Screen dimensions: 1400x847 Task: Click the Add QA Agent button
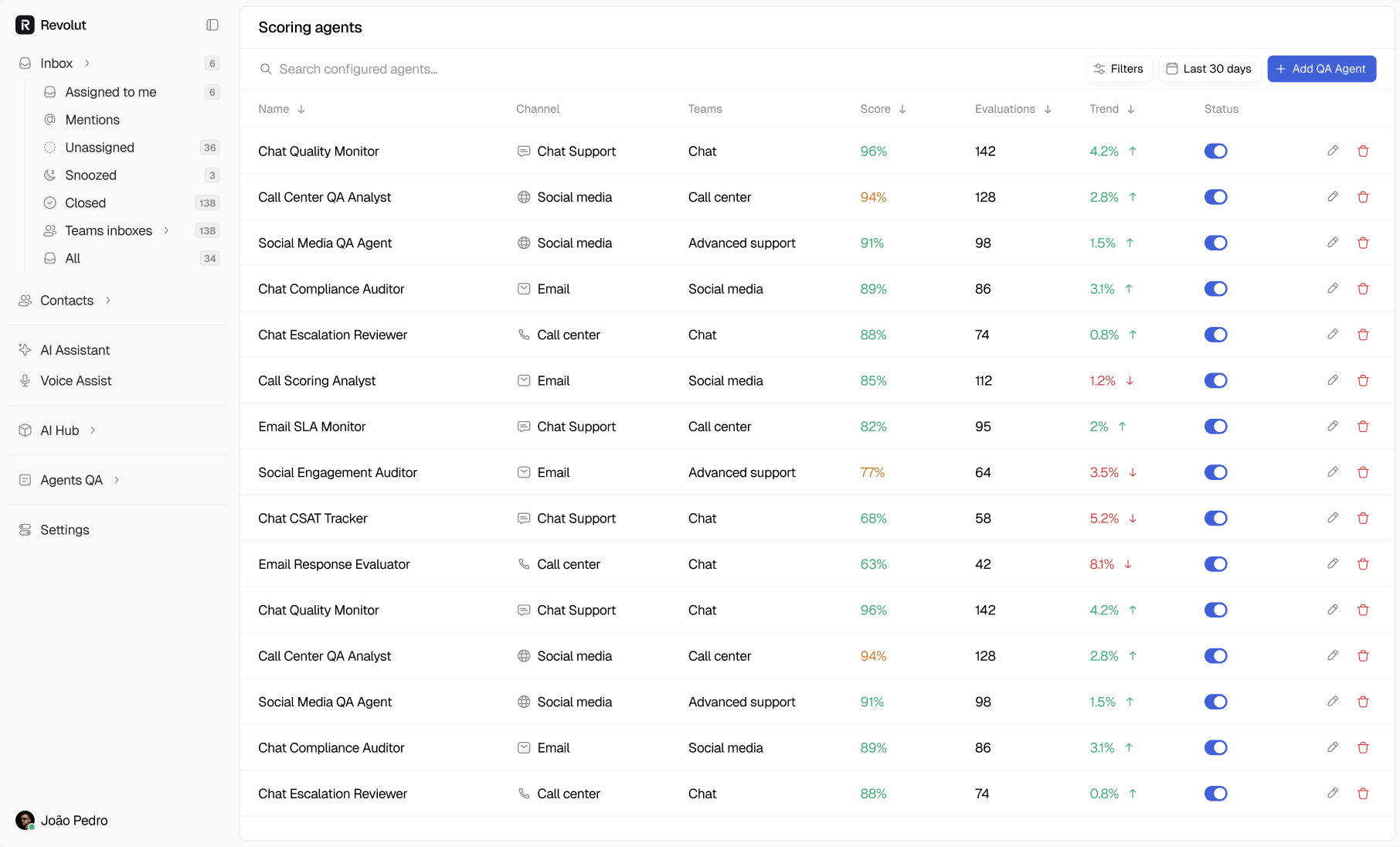pyautogui.click(x=1321, y=69)
